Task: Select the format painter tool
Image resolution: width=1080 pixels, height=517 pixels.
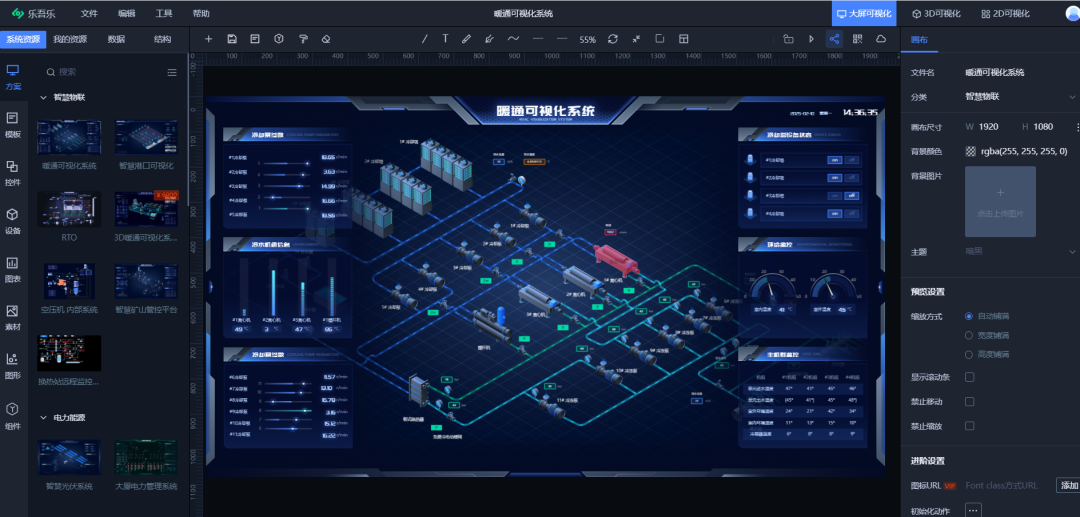Action: click(303, 39)
